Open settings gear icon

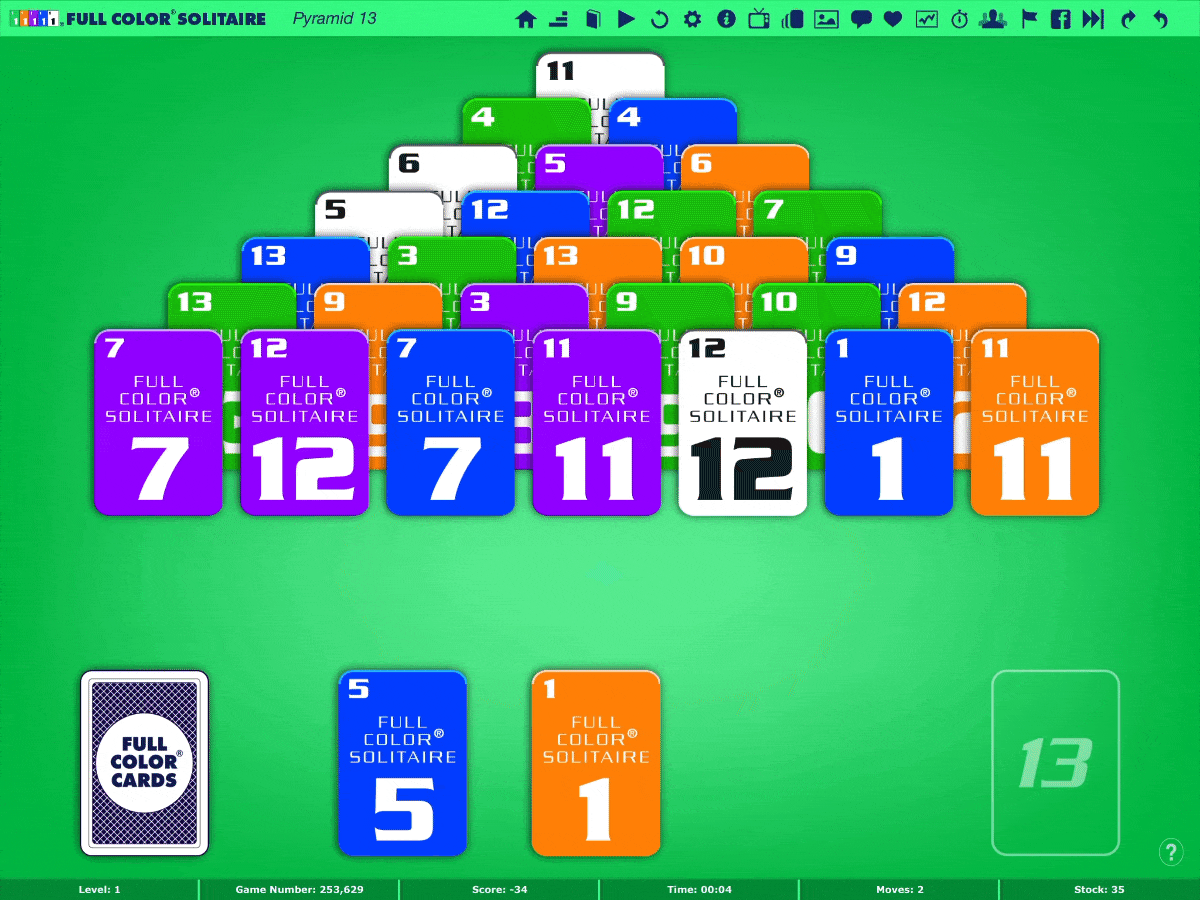(x=692, y=18)
